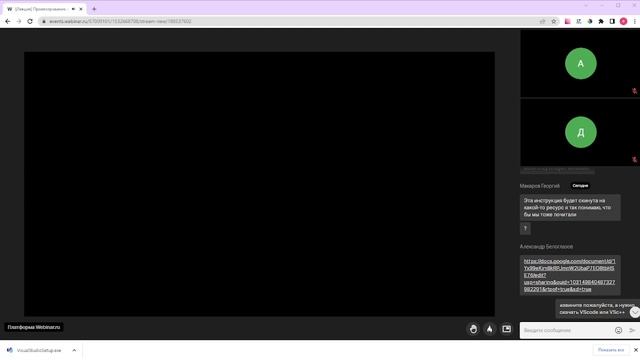This screenshot has height=360, width=640.
Task: Open the Chrome profile avatar
Action: click(x=623, y=21)
